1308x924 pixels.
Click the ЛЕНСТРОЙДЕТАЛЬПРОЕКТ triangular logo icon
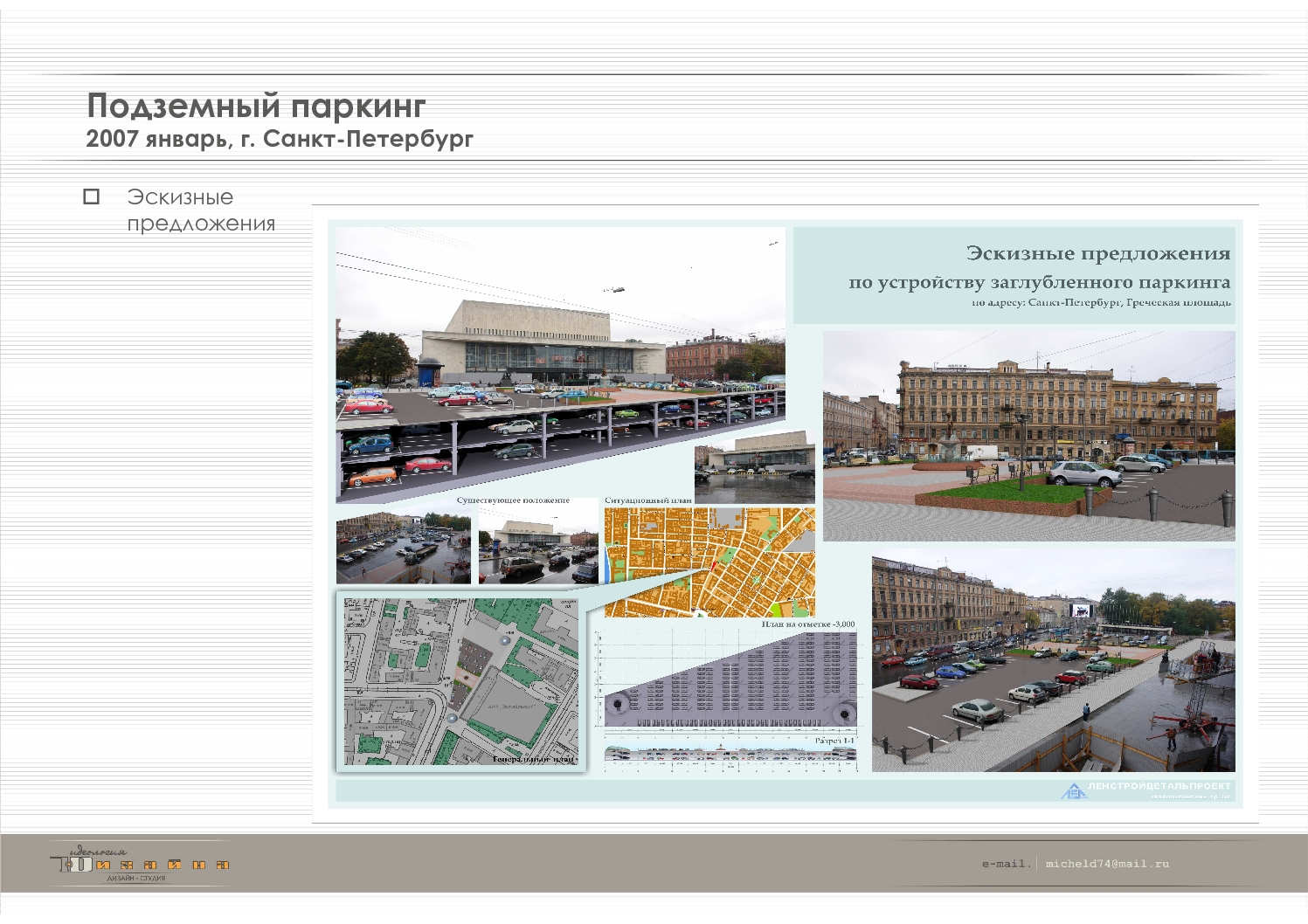[x=1074, y=791]
